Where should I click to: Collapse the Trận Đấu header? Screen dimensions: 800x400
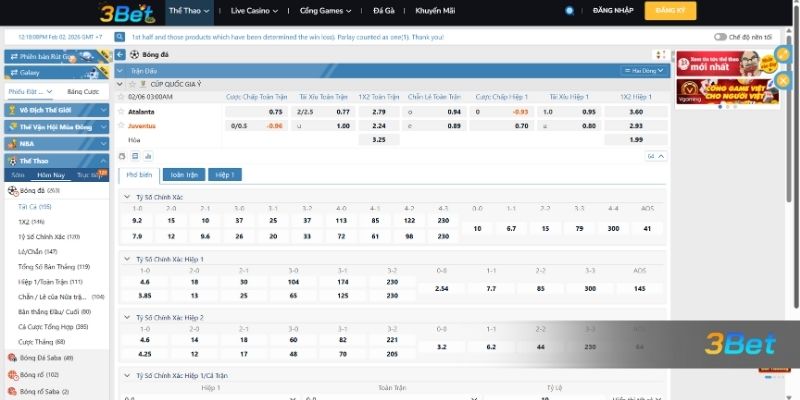[x=120, y=71]
